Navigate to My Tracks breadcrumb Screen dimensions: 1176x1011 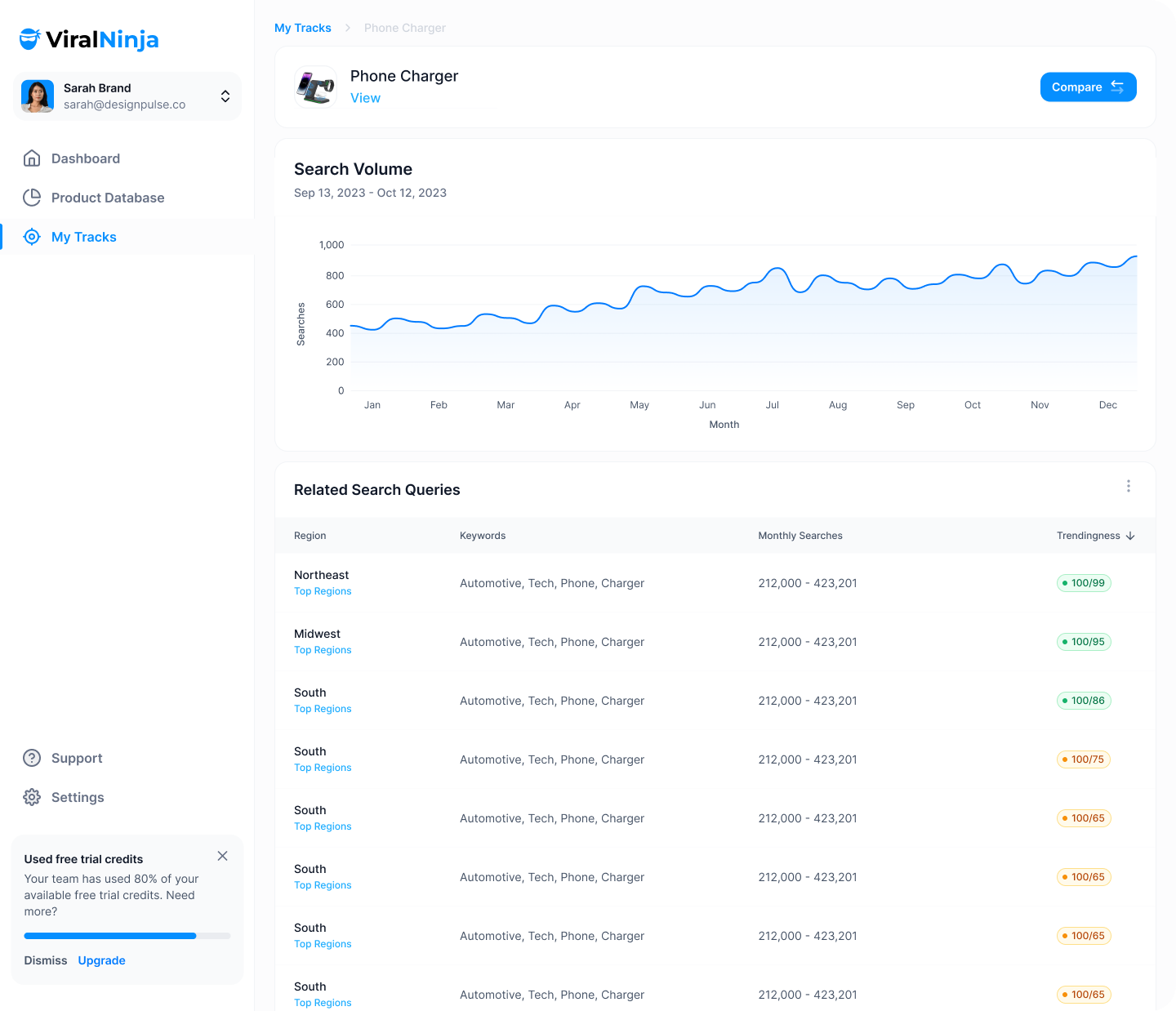(x=302, y=28)
